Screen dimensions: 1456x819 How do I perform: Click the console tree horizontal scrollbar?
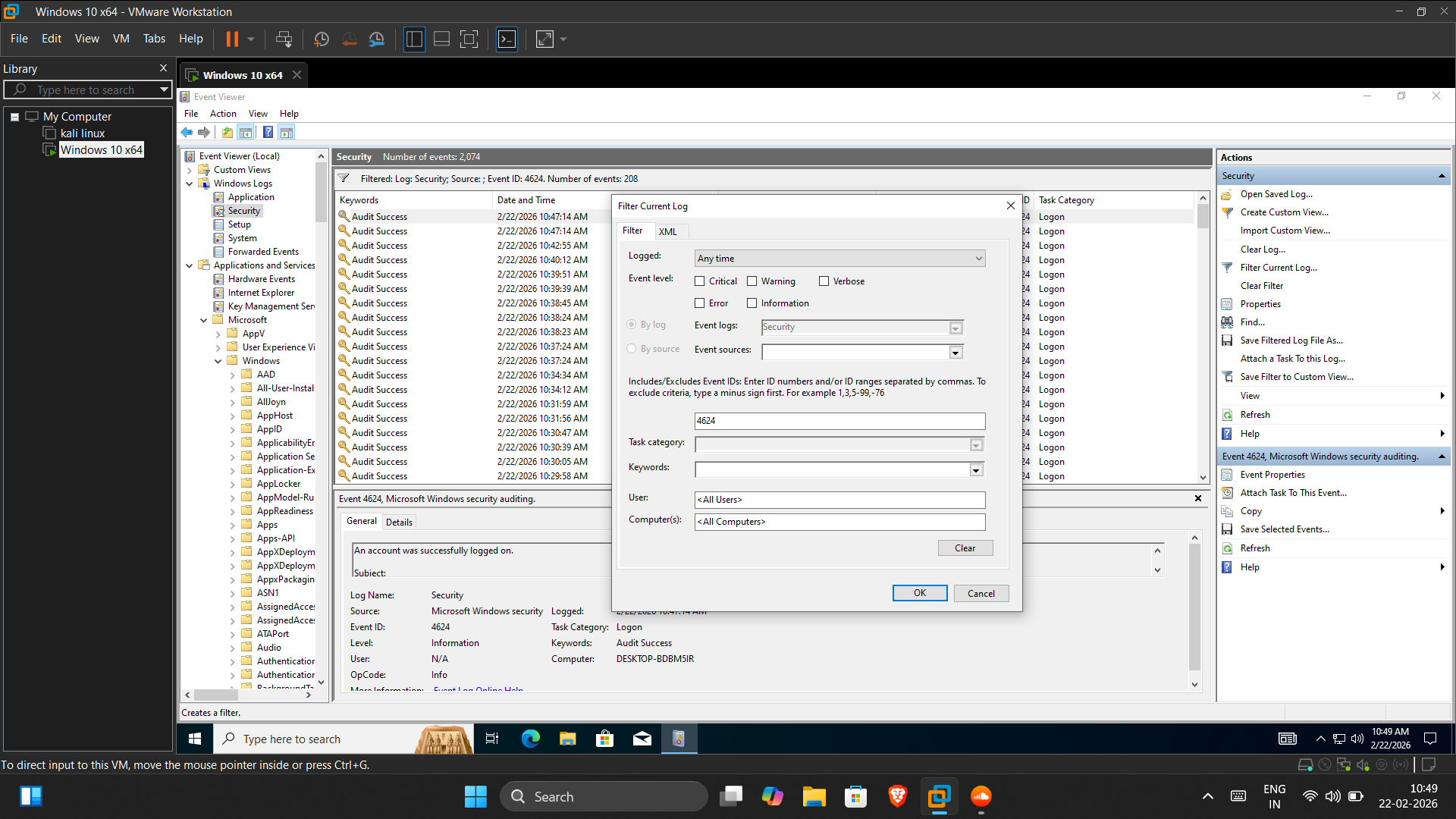[x=248, y=695]
